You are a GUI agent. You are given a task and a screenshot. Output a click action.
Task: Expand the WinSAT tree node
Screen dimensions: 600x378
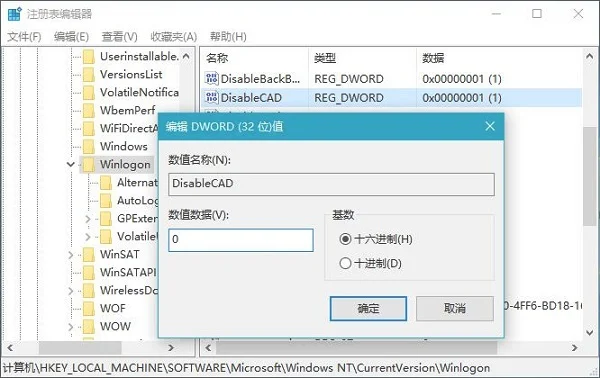(x=70, y=254)
